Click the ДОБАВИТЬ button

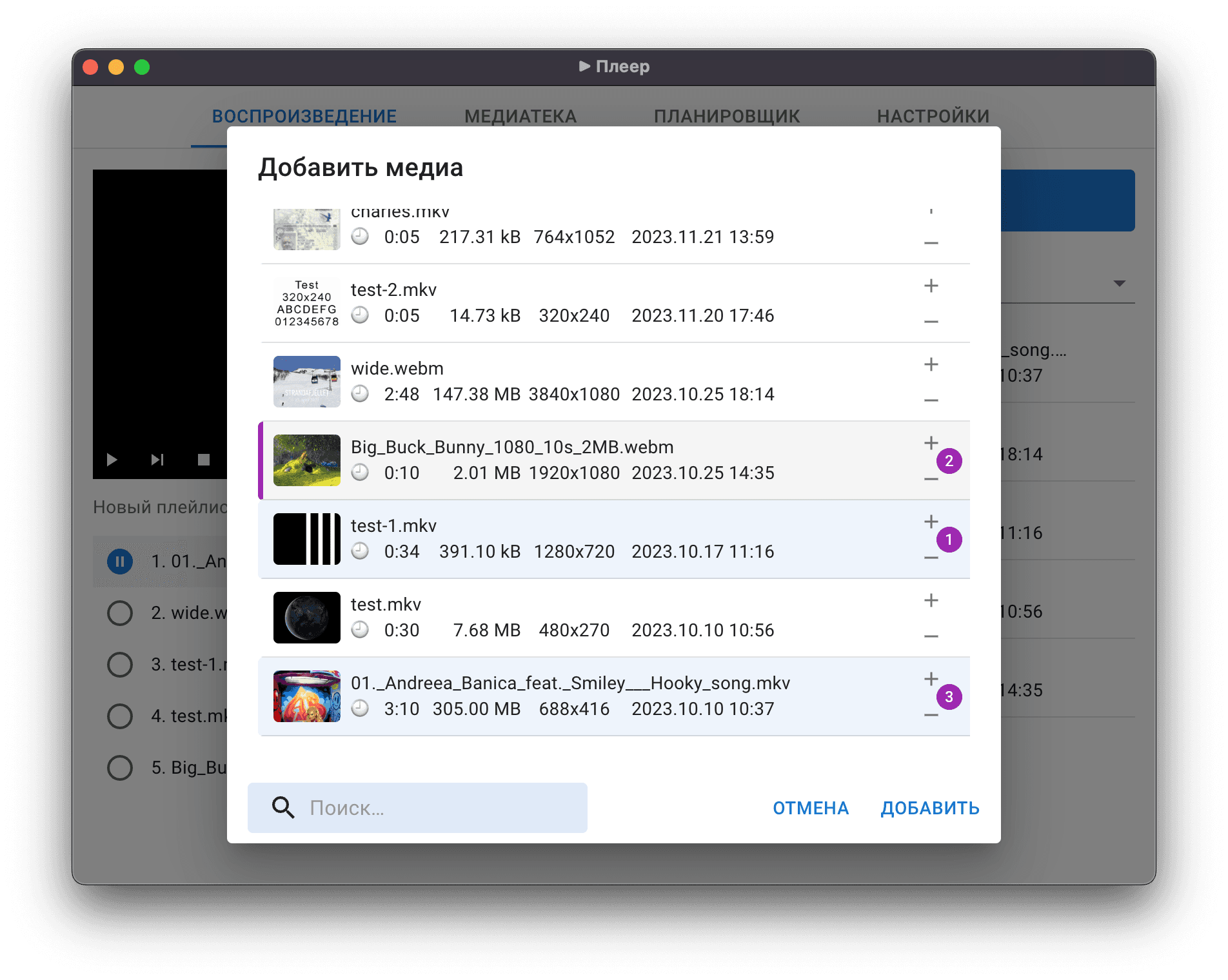(x=930, y=808)
